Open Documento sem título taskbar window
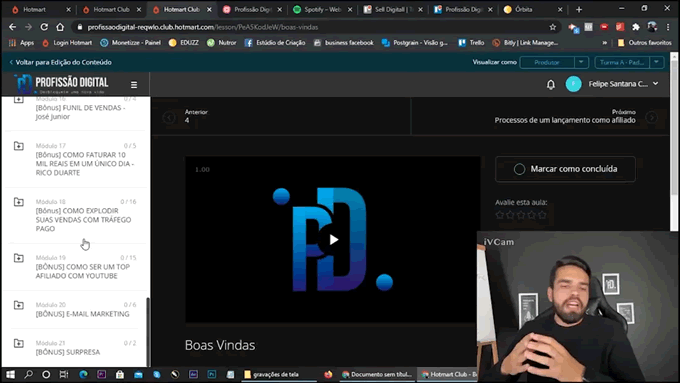 tap(377, 374)
